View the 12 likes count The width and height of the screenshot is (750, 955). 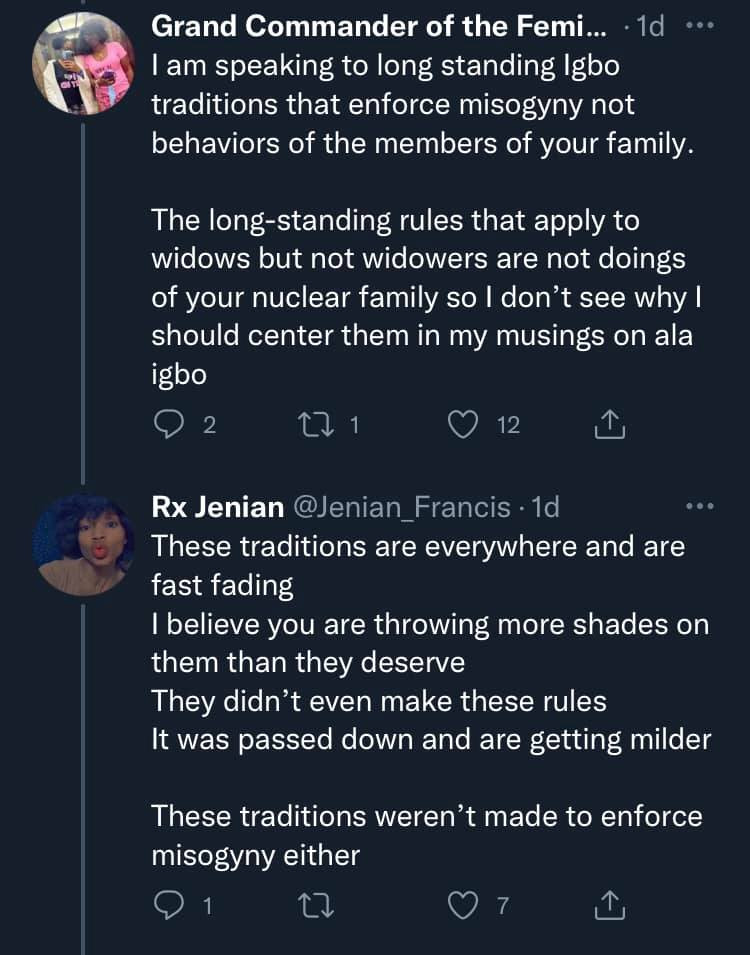508,425
